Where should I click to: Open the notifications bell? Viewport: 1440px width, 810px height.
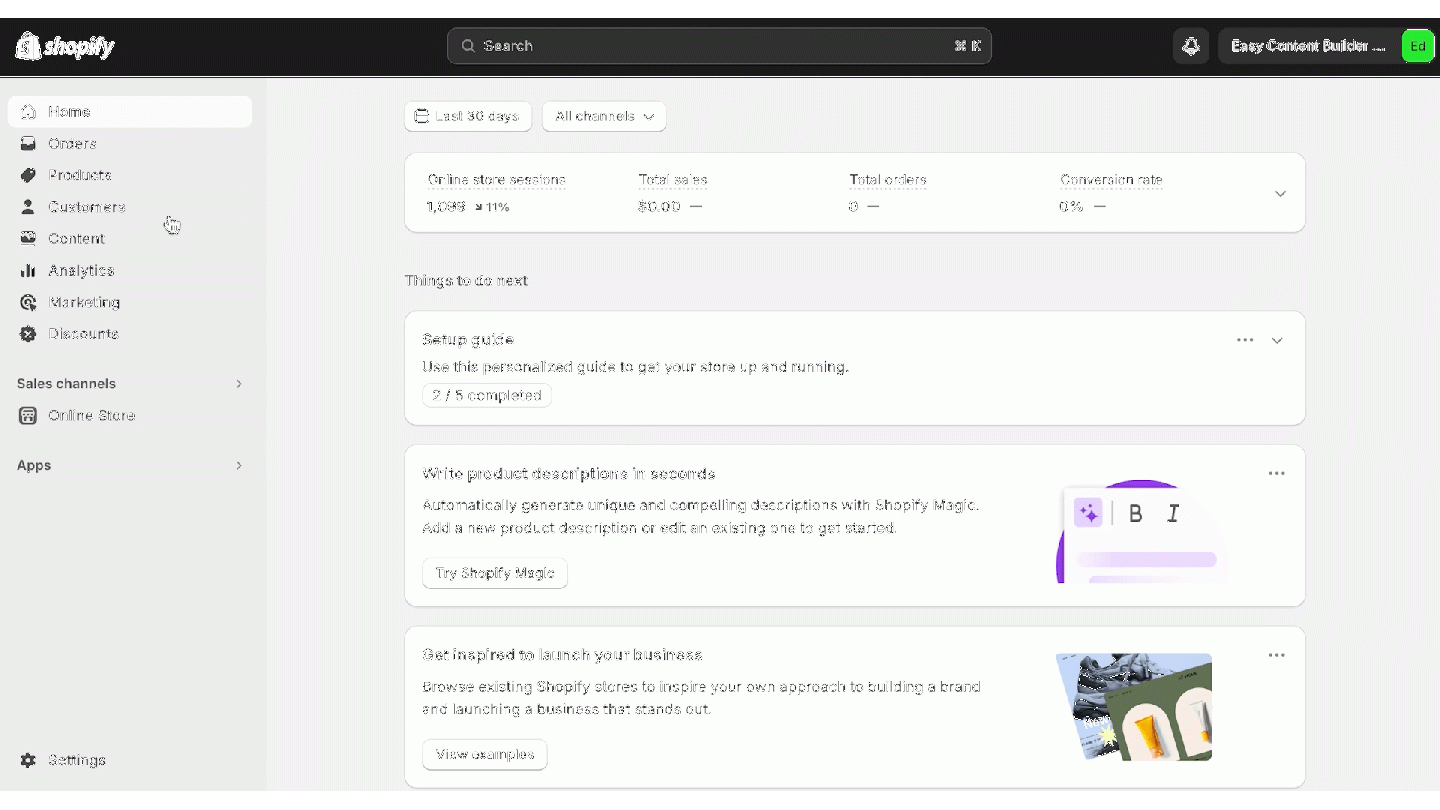[x=1190, y=45]
